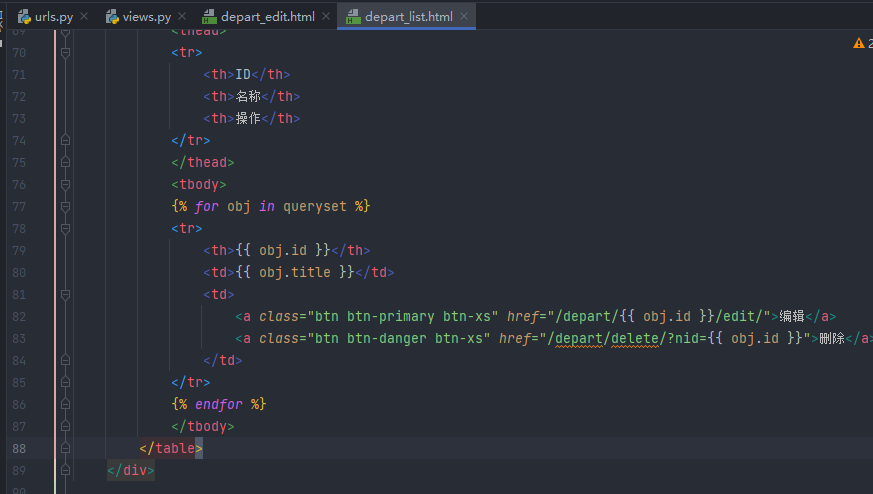Toggle fold marker at line 85
This screenshot has width=873, height=494.
[x=65, y=383]
